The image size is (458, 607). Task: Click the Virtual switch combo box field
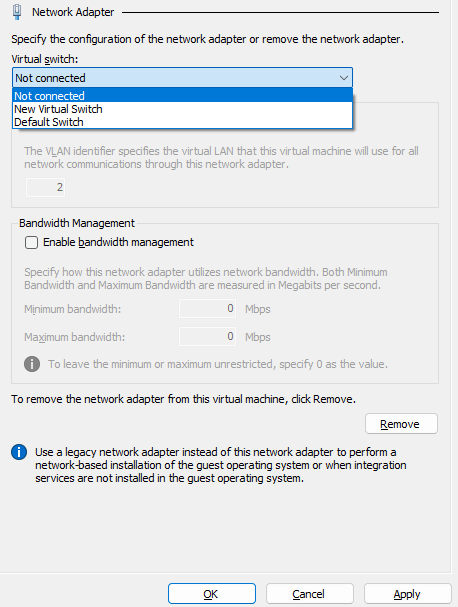click(x=182, y=78)
